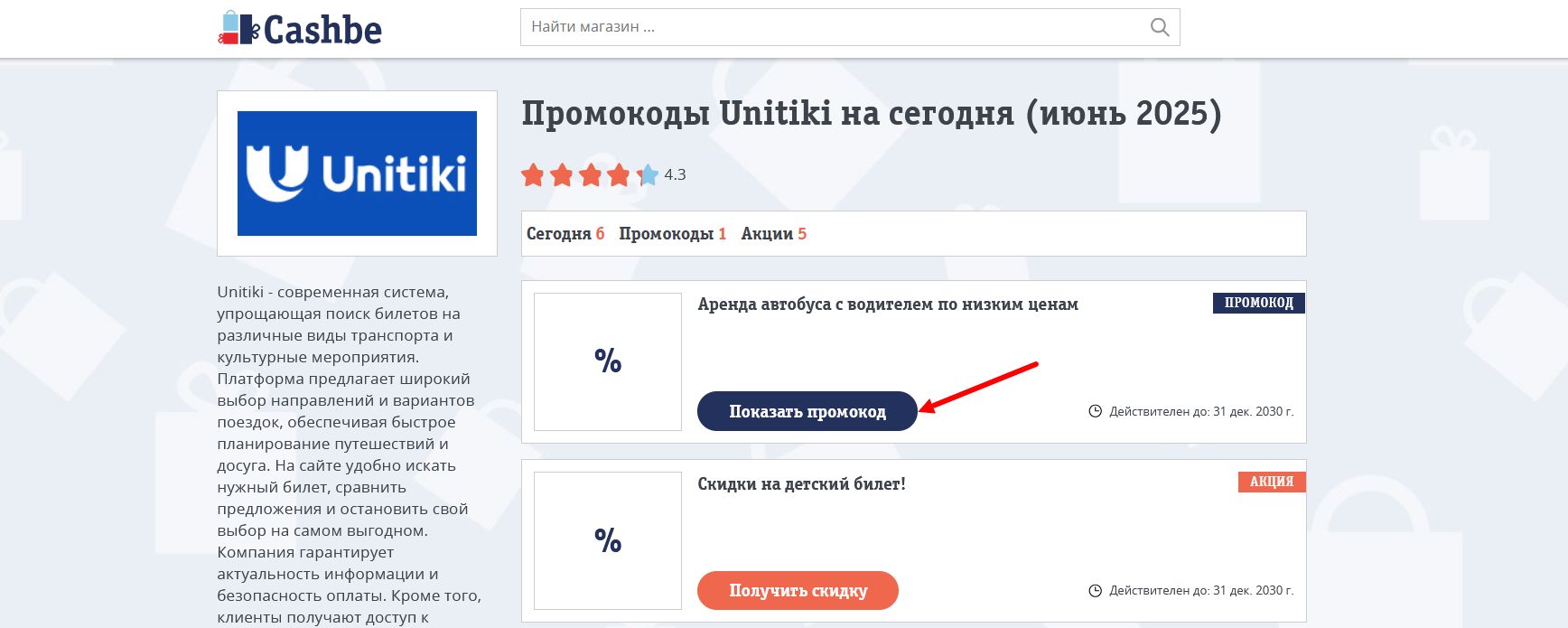Click expiry date text of bus rental offer
Image resolution: width=1568 pixels, height=628 pixels.
coord(1201,411)
